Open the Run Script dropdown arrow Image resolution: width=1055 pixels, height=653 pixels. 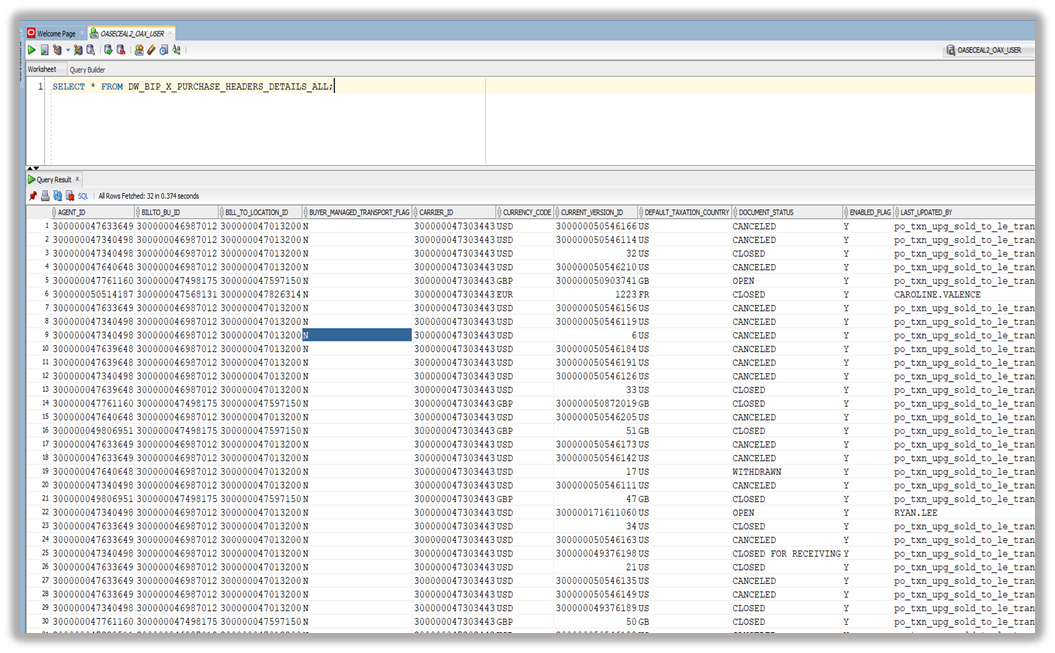[66, 52]
